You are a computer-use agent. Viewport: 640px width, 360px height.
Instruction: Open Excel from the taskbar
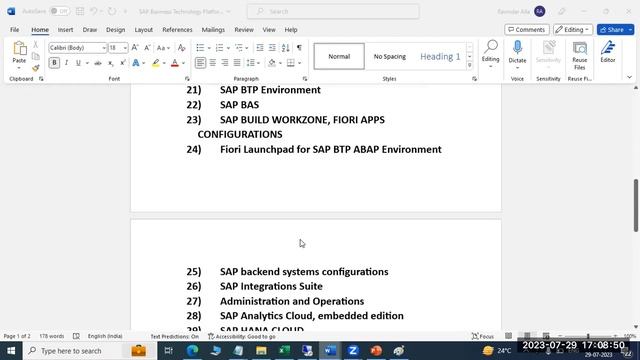coord(284,351)
